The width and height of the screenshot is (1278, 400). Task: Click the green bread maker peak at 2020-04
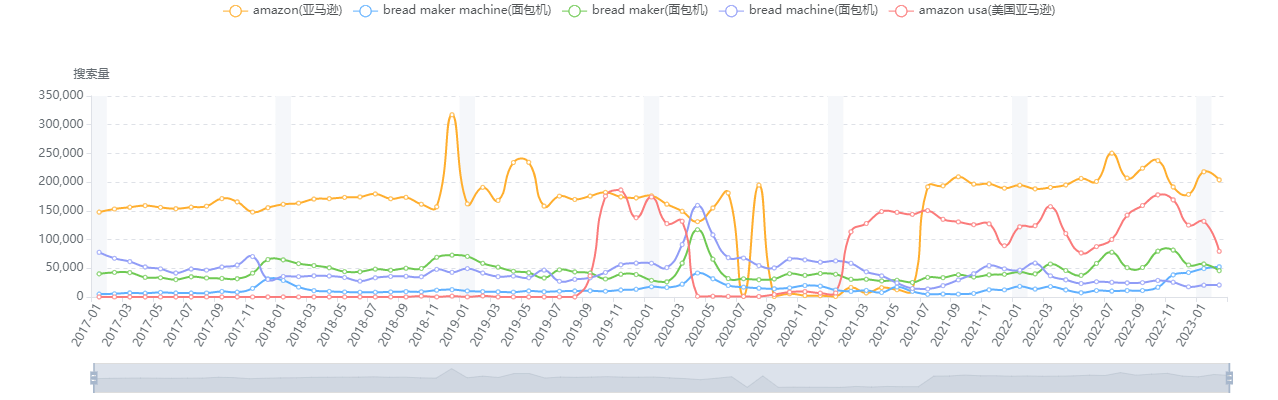coord(697,230)
